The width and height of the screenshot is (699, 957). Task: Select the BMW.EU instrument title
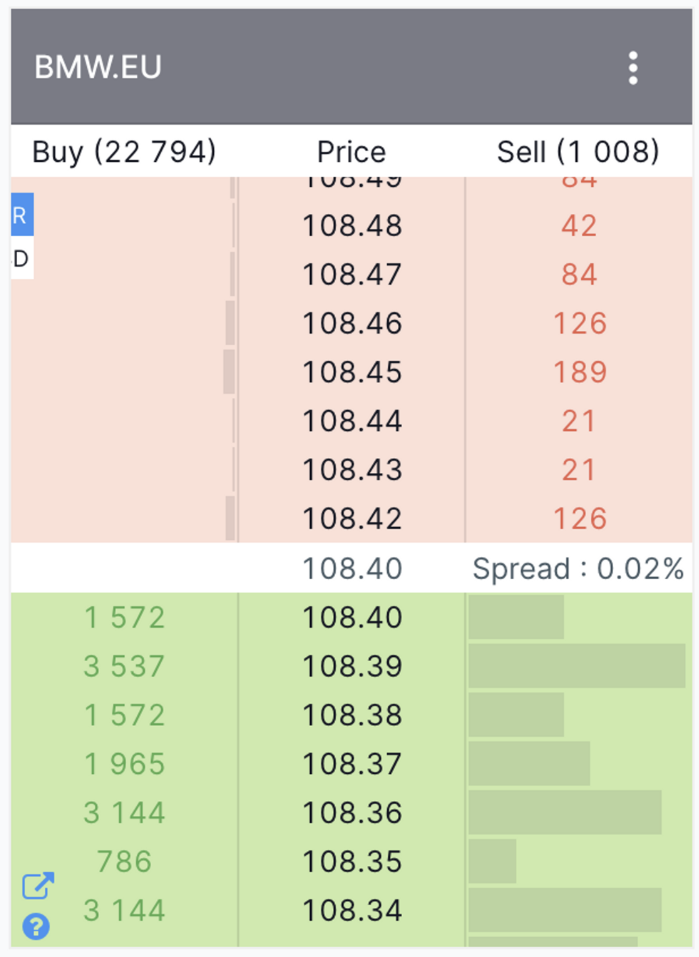pyautogui.click(x=98, y=67)
